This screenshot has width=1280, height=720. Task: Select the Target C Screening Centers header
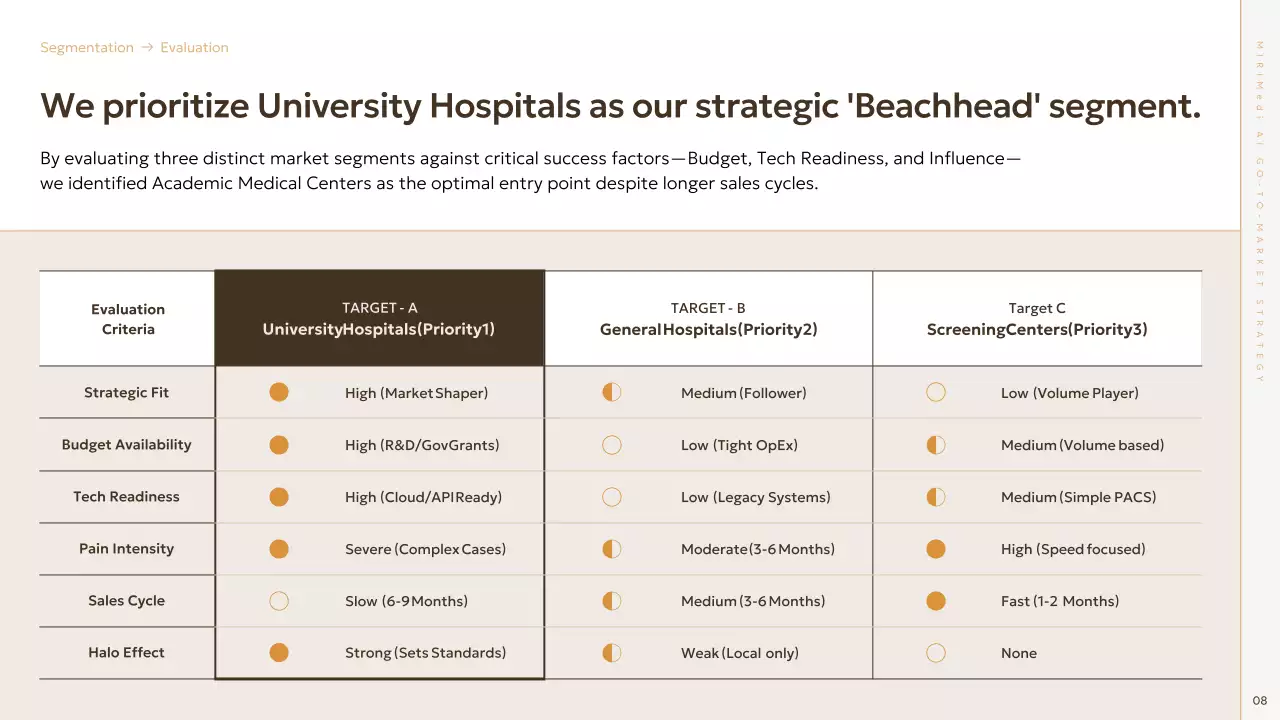[1037, 319]
